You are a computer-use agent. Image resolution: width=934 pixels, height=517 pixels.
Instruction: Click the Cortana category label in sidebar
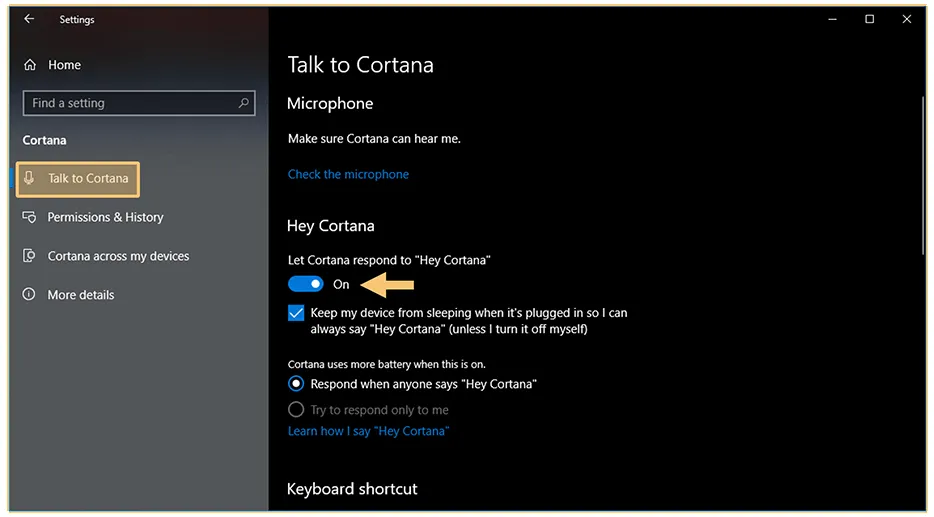pos(45,141)
